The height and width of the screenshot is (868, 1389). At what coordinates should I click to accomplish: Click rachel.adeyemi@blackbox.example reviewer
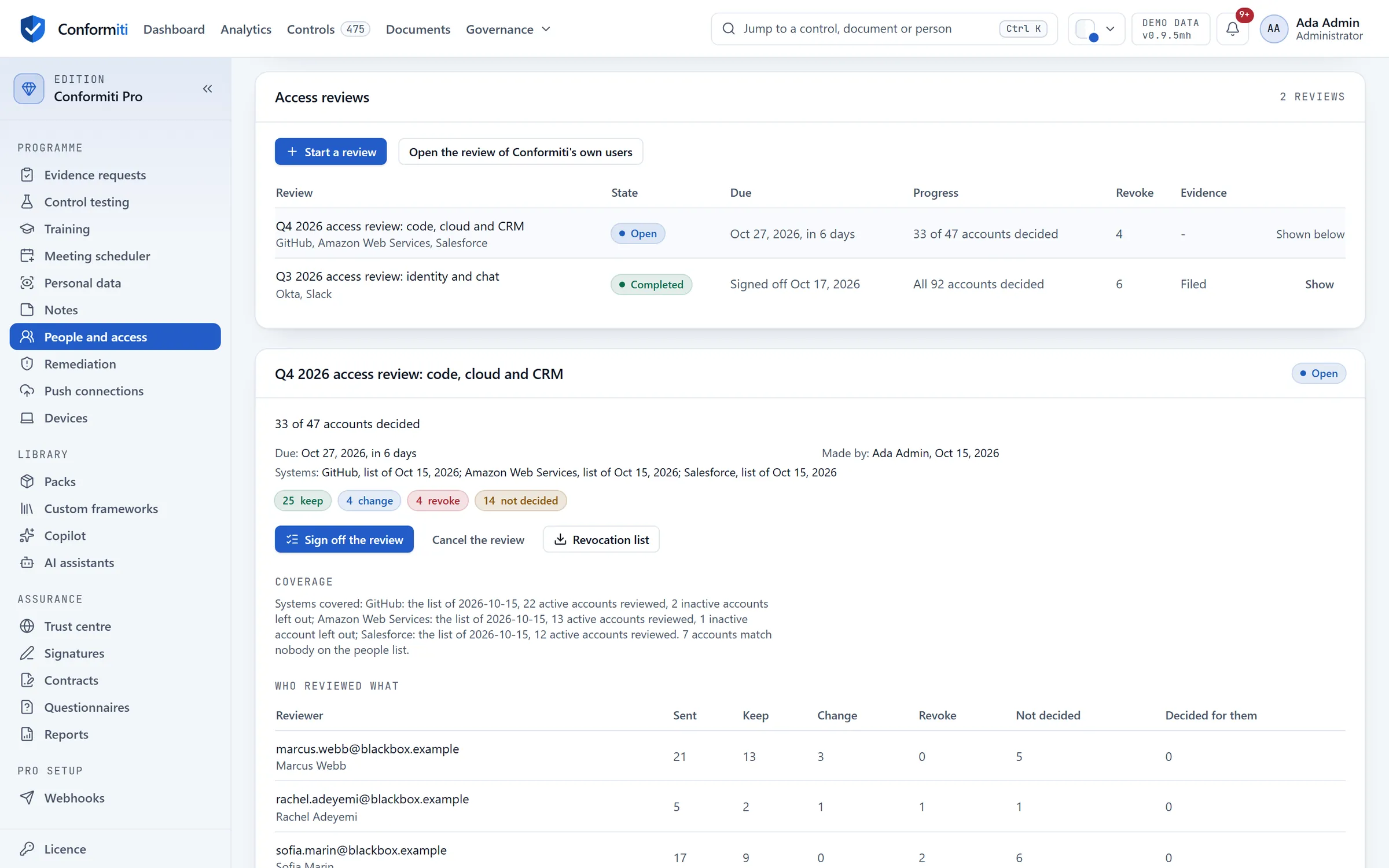tap(372, 799)
